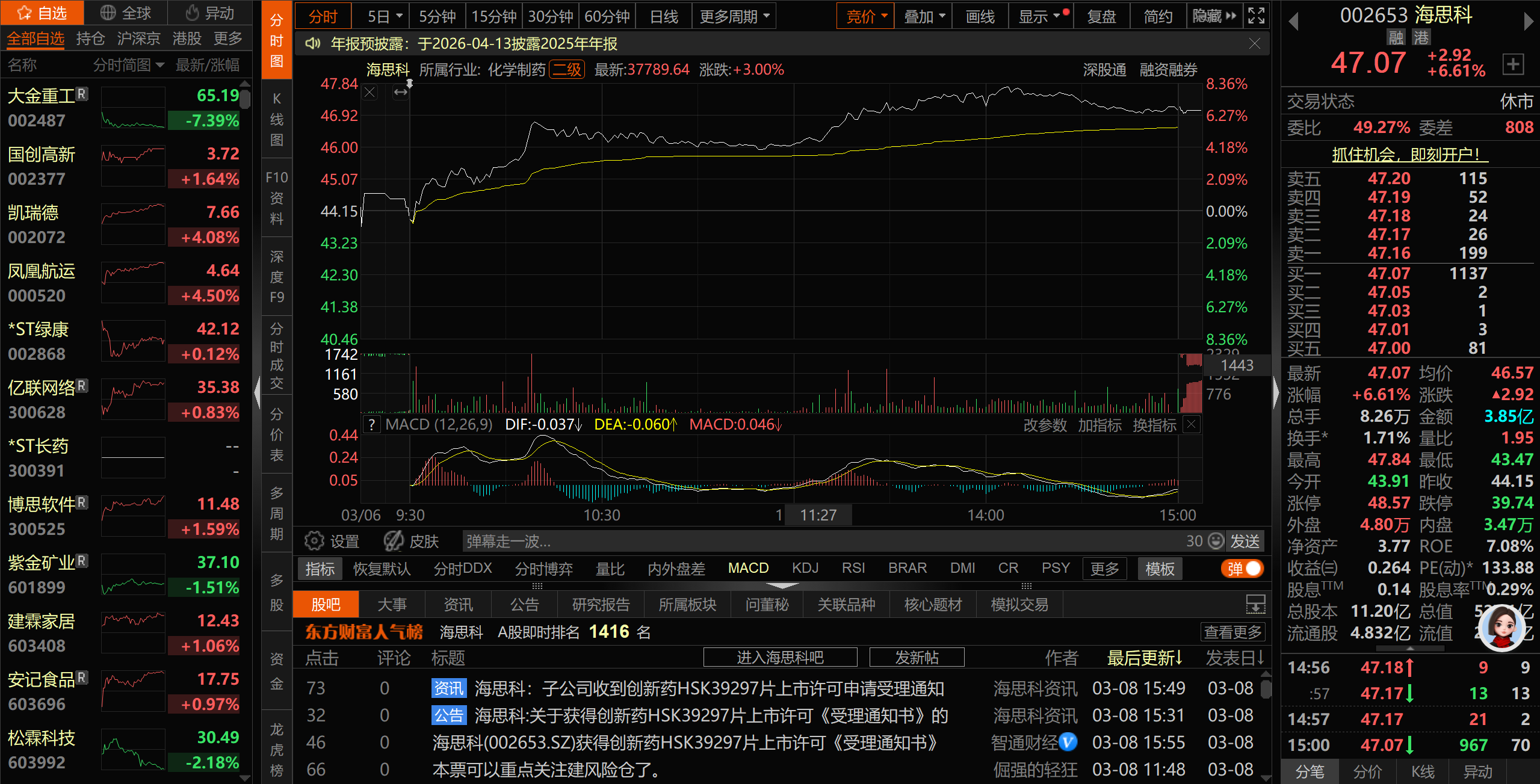Viewport: 1540px width, 784px height.
Task: Toggle the 融 margin trading badge
Action: pyautogui.click(x=1396, y=37)
